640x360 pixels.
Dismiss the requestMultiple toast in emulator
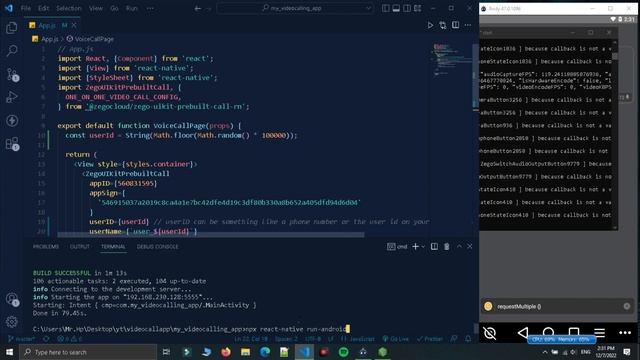(627, 306)
